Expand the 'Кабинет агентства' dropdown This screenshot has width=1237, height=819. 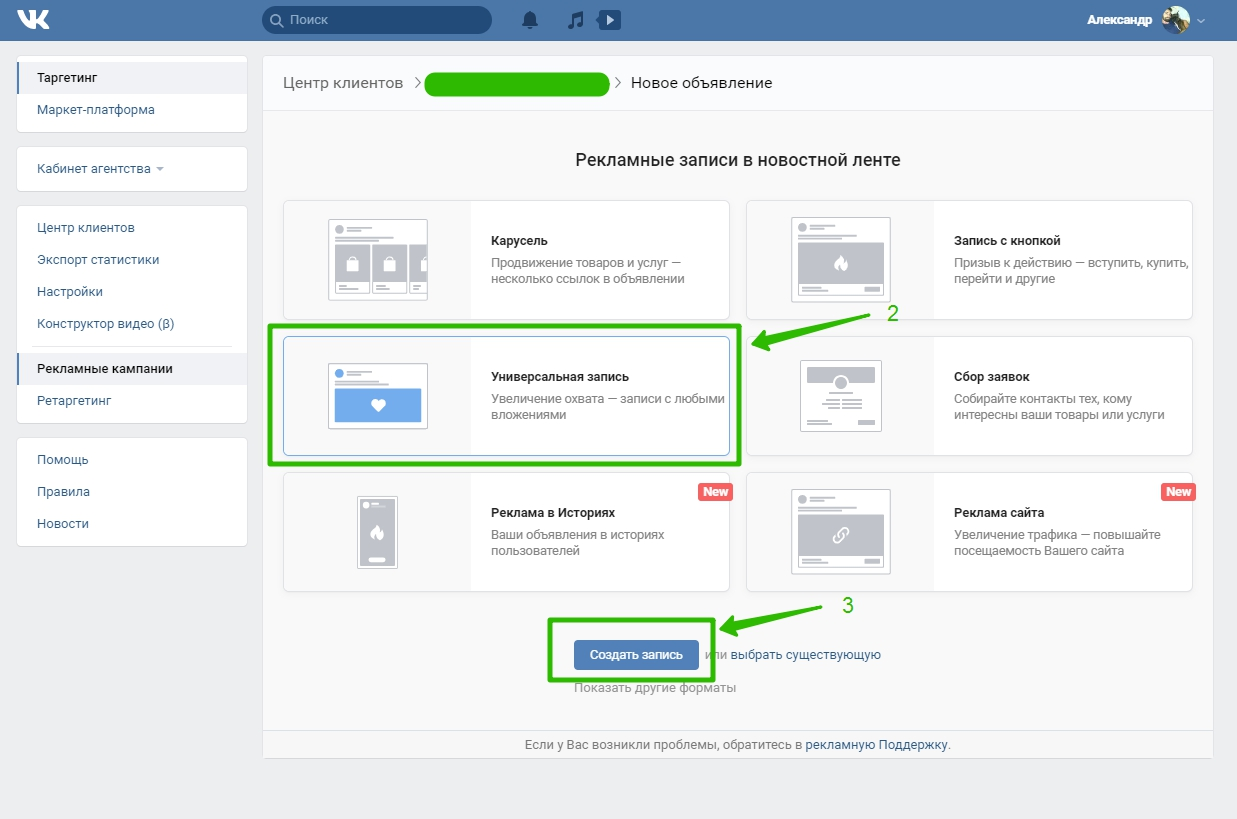(100, 169)
